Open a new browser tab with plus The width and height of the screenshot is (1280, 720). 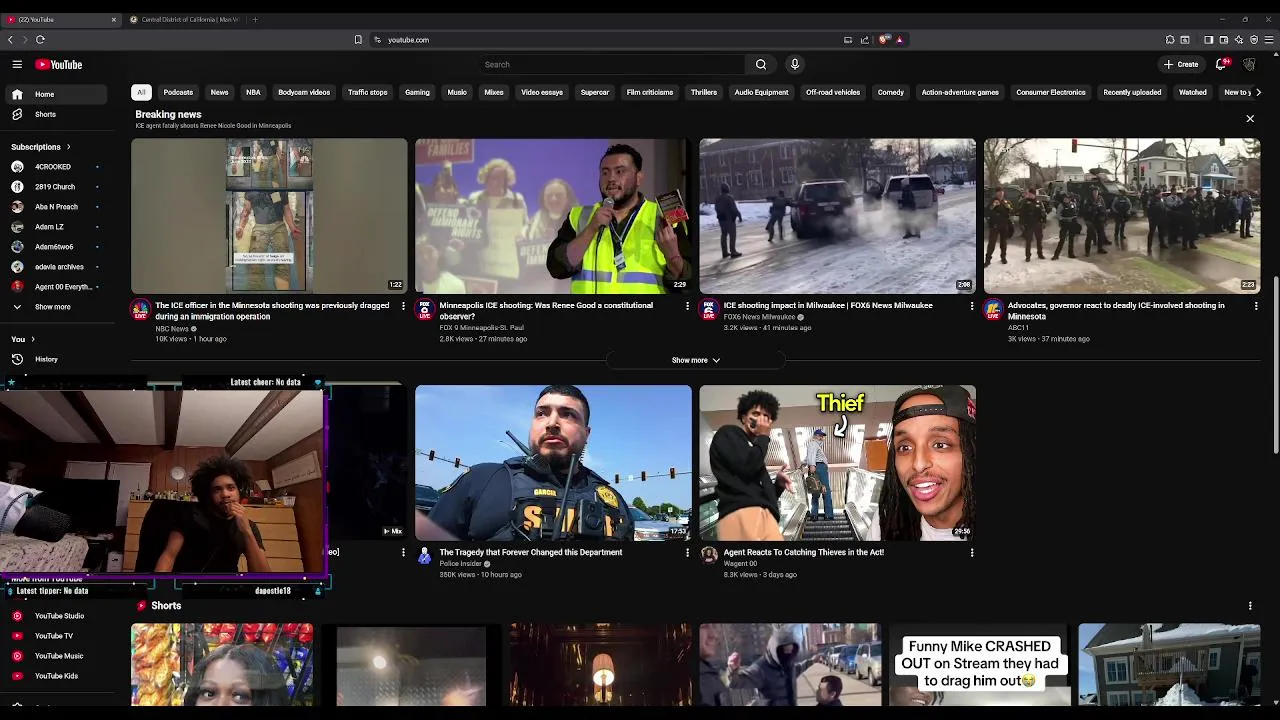(255, 19)
